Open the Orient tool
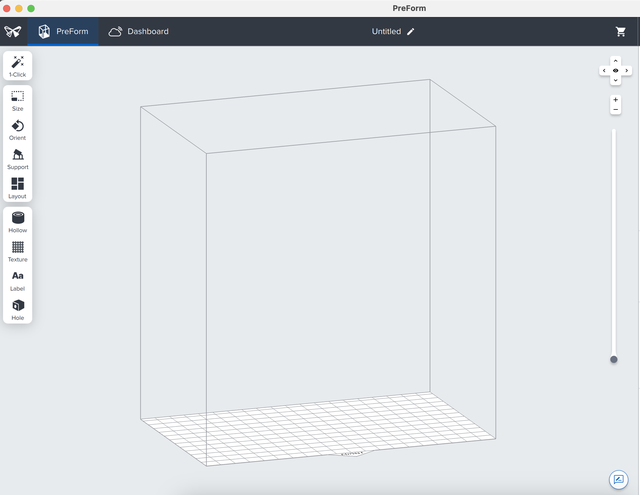 click(17, 129)
